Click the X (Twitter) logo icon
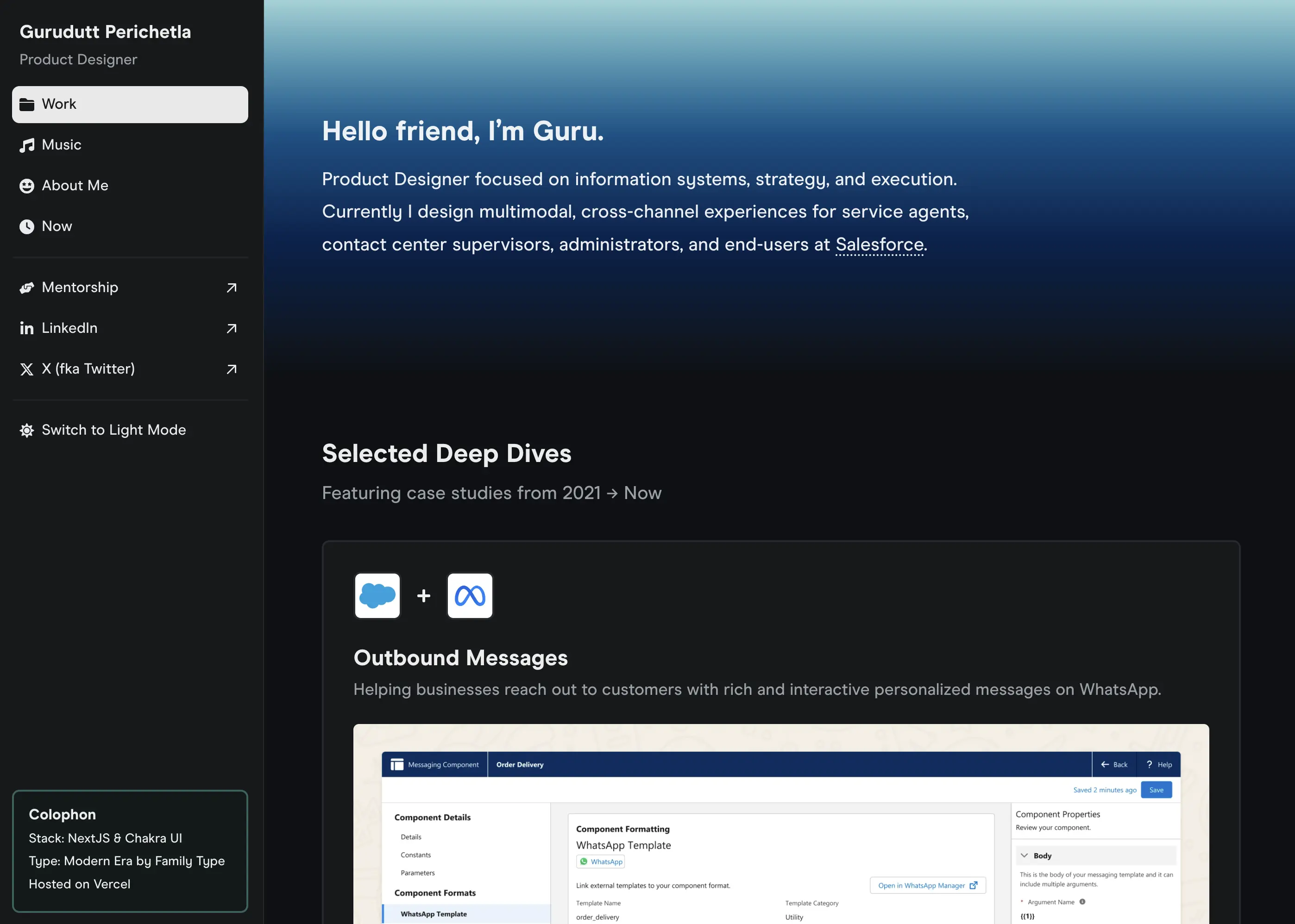The image size is (1295, 924). click(27, 369)
